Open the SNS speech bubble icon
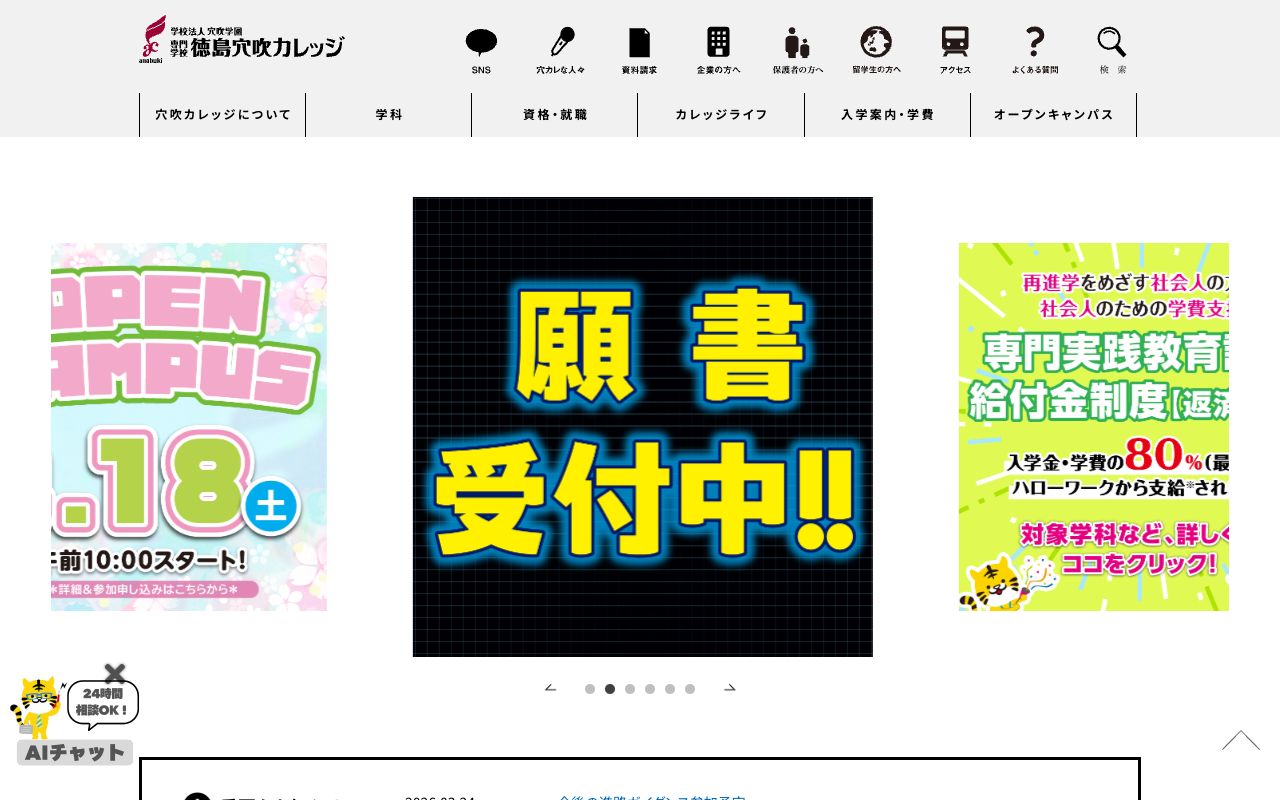This screenshot has width=1280, height=800. coord(481,43)
